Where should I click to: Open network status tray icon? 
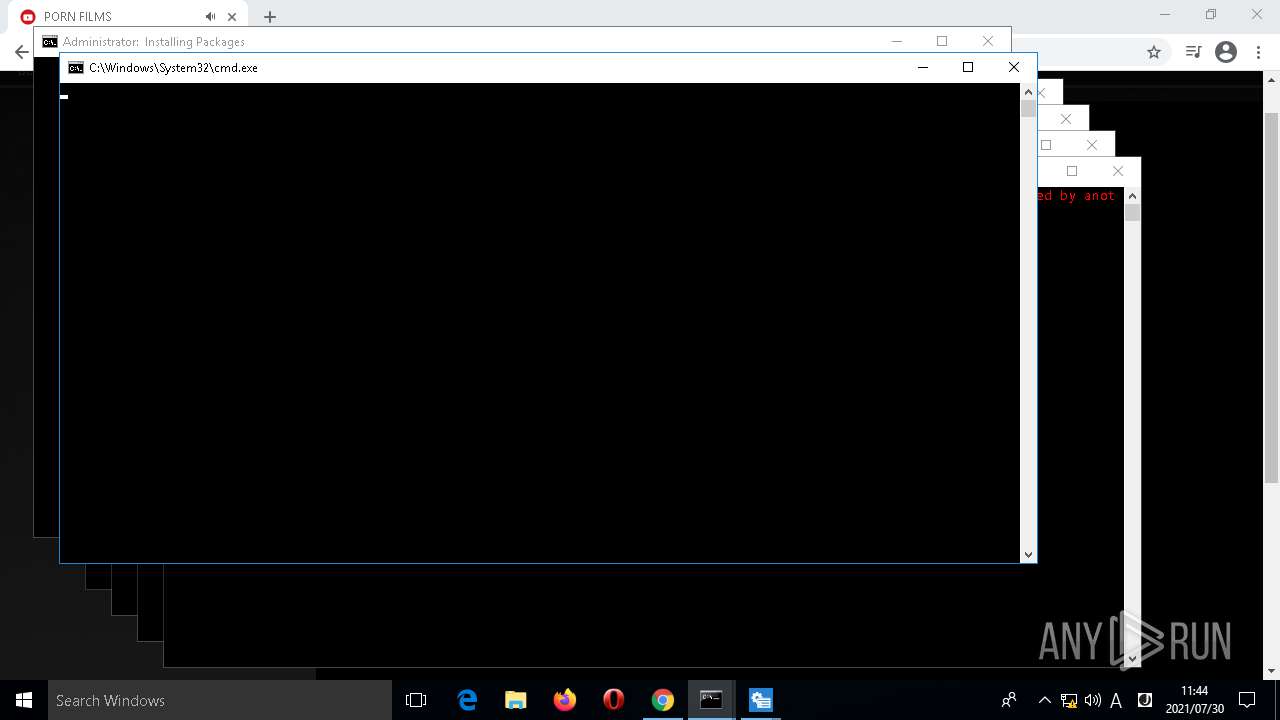tap(1069, 700)
